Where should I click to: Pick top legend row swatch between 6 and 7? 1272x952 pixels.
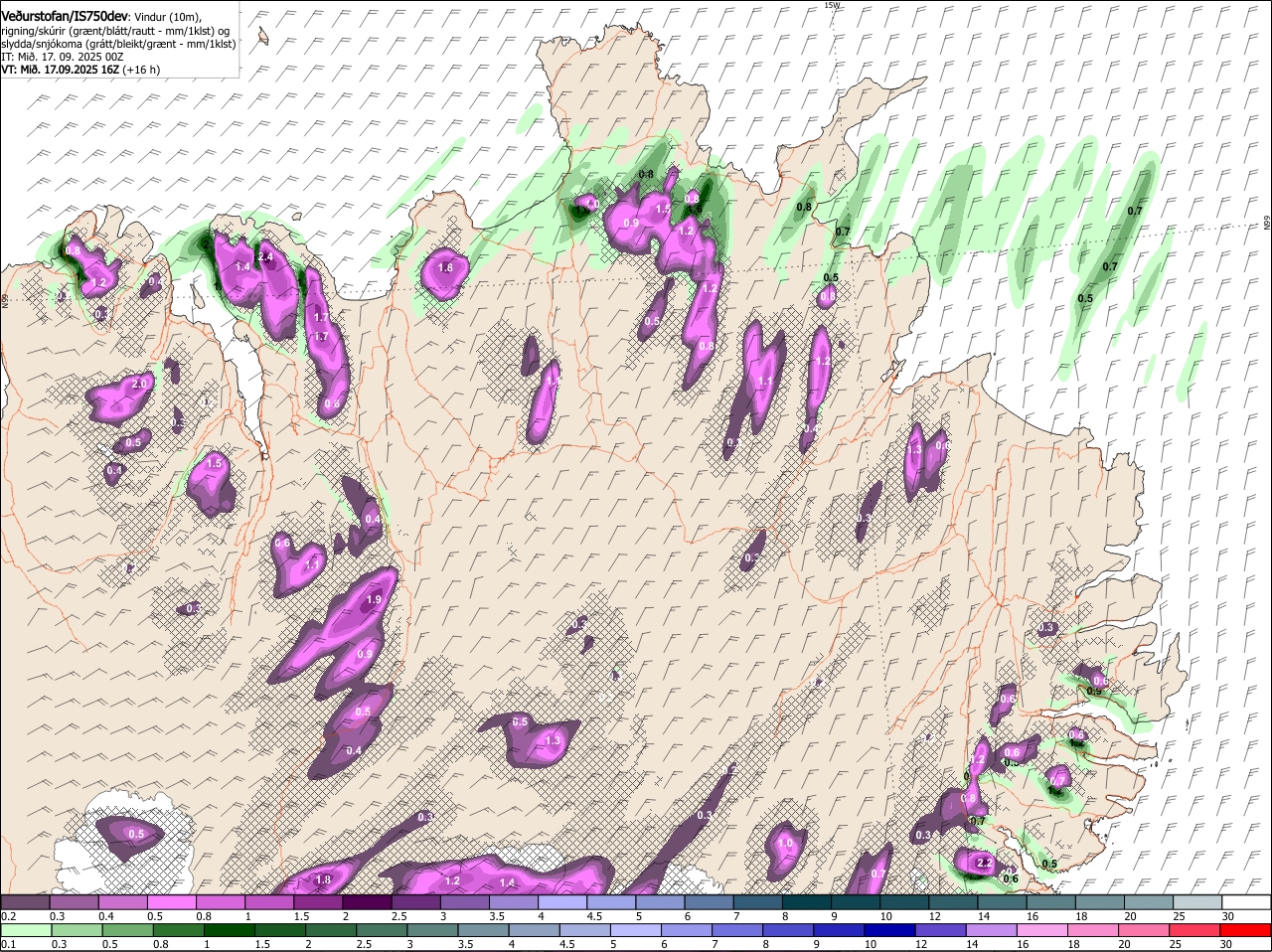coord(709,902)
